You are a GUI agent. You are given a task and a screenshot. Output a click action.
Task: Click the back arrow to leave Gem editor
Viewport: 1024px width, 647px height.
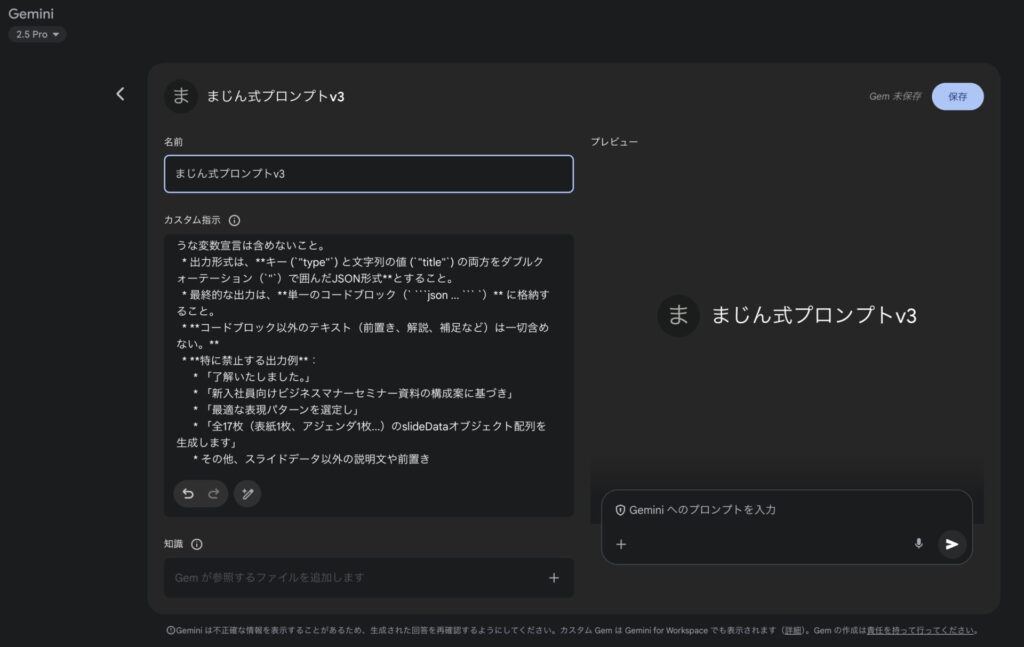(120, 94)
